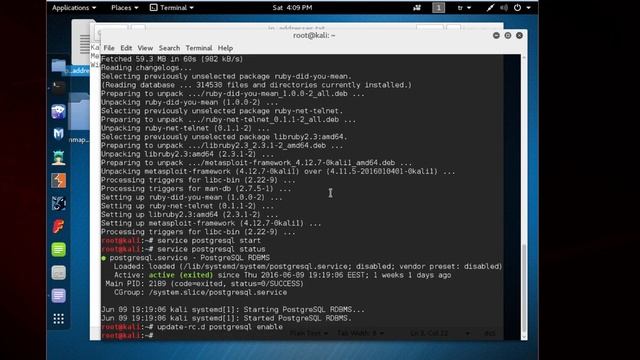Launch the purple ghost-face dock icon
The height and width of the screenshot is (360, 640).
coord(58,111)
